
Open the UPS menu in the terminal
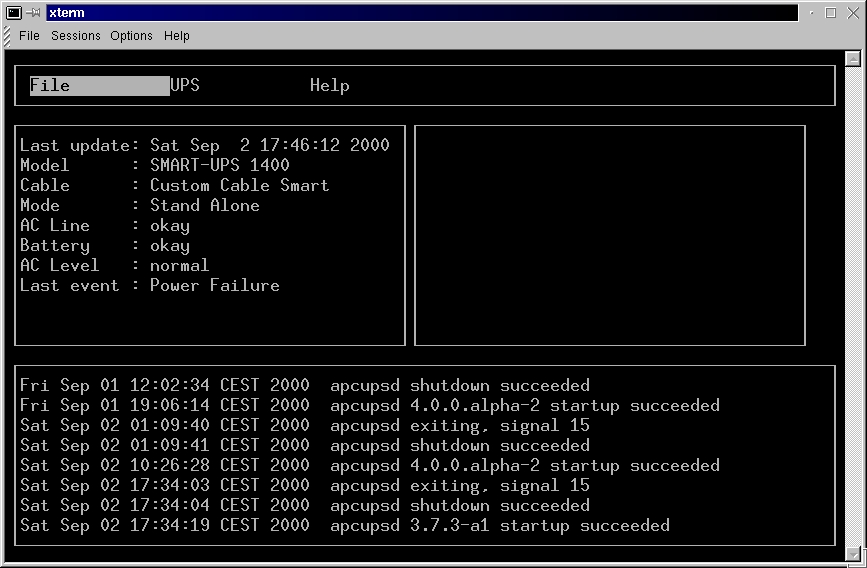point(185,86)
